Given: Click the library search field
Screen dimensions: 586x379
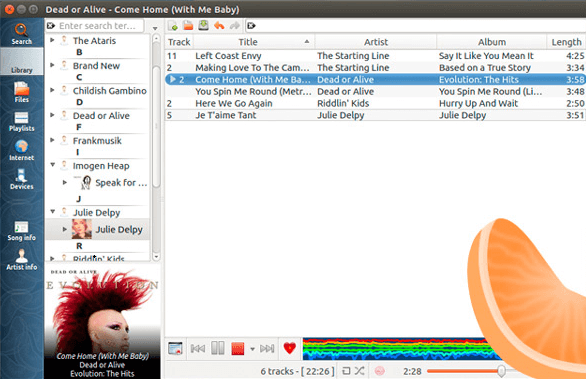Looking at the screenshot, I should [x=95, y=26].
